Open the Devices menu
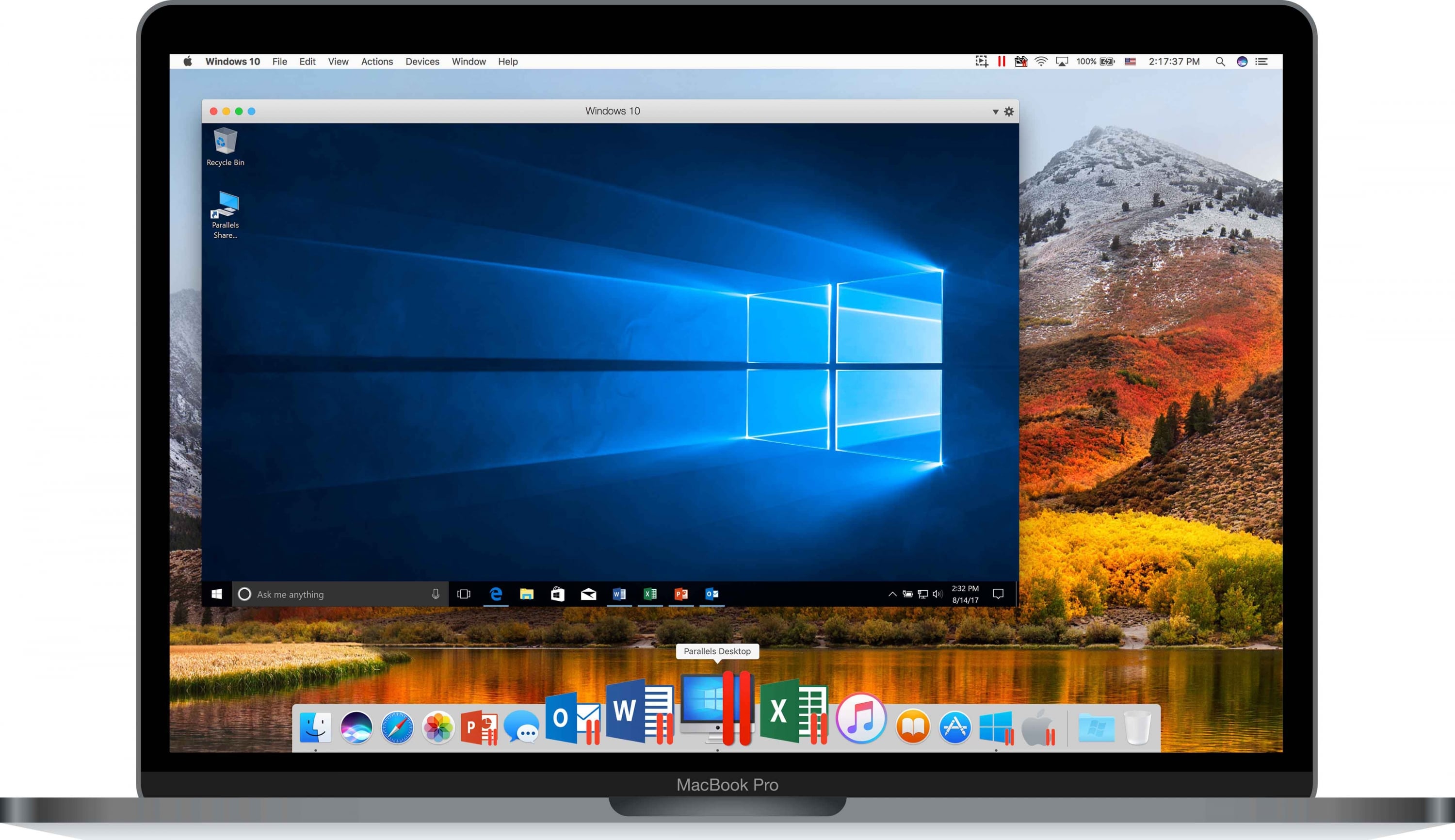 [422, 61]
